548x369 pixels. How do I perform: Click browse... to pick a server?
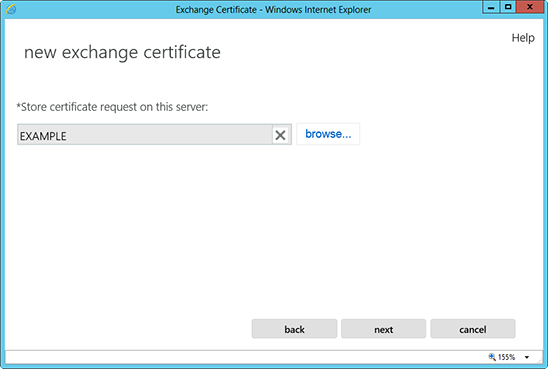point(328,134)
